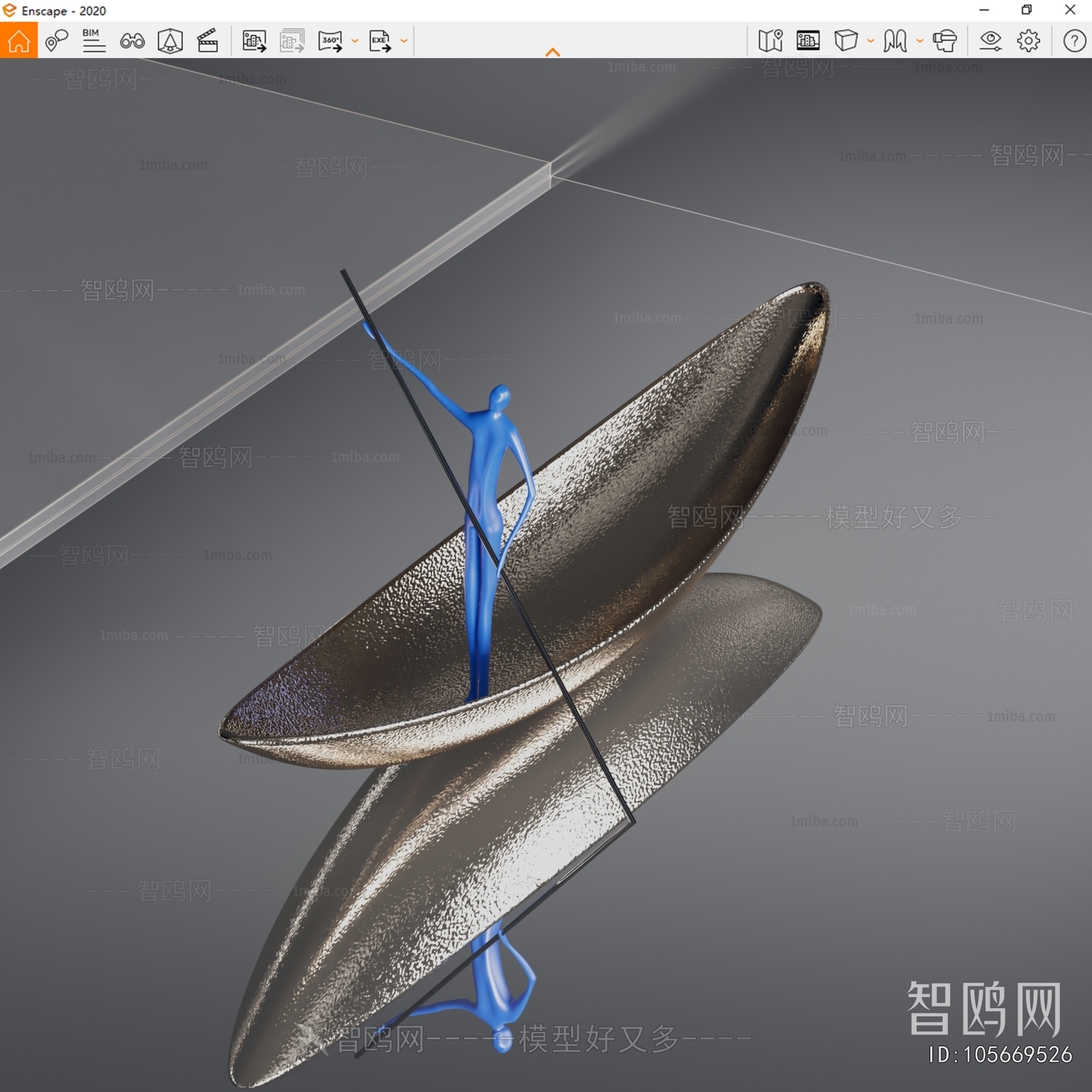The width and height of the screenshot is (1092, 1092).
Task: Open Visual Settings with the eye icon
Action: [990, 41]
